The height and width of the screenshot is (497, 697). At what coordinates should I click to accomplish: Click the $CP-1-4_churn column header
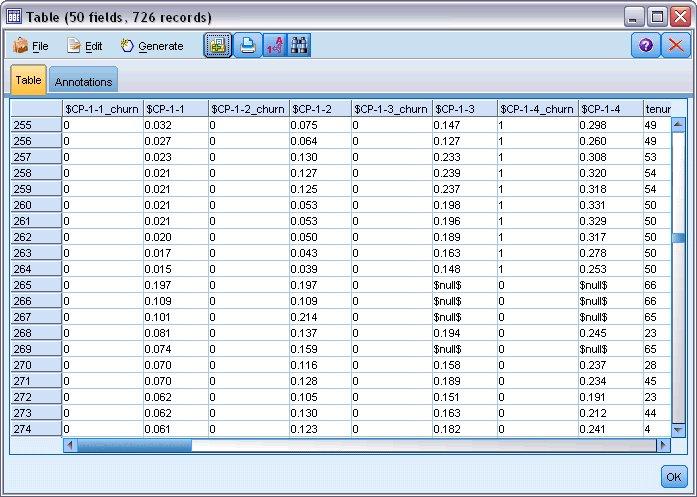pyautogui.click(x=537, y=109)
